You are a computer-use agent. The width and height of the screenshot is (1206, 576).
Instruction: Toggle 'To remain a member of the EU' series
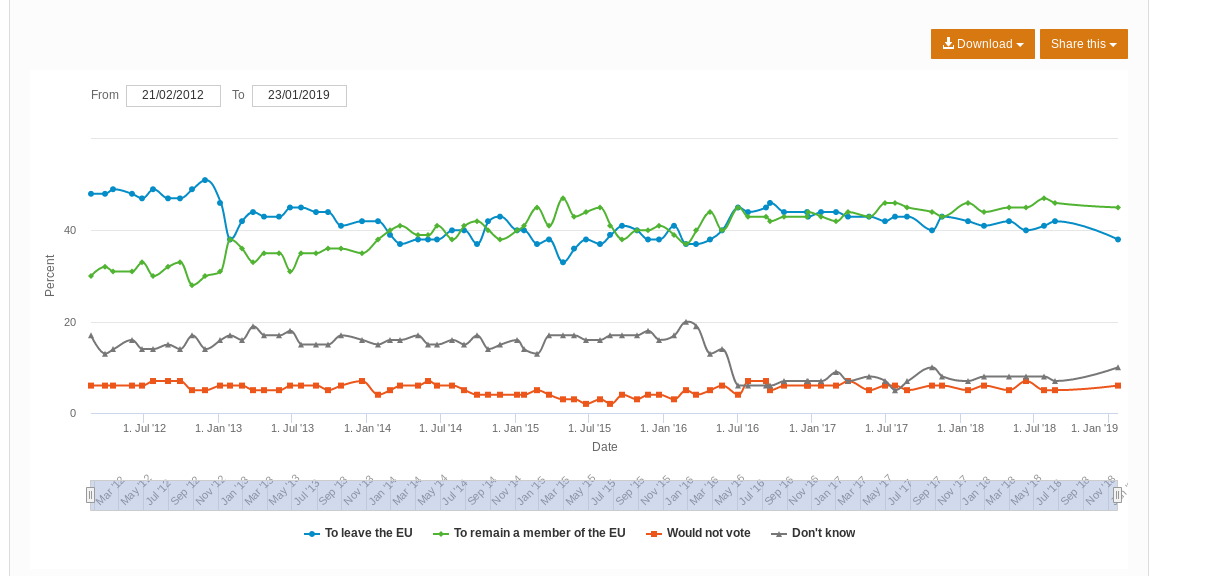coord(539,533)
